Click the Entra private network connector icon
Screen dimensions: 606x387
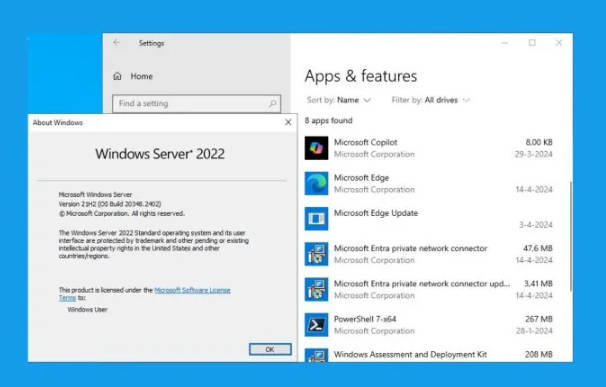pyautogui.click(x=316, y=254)
